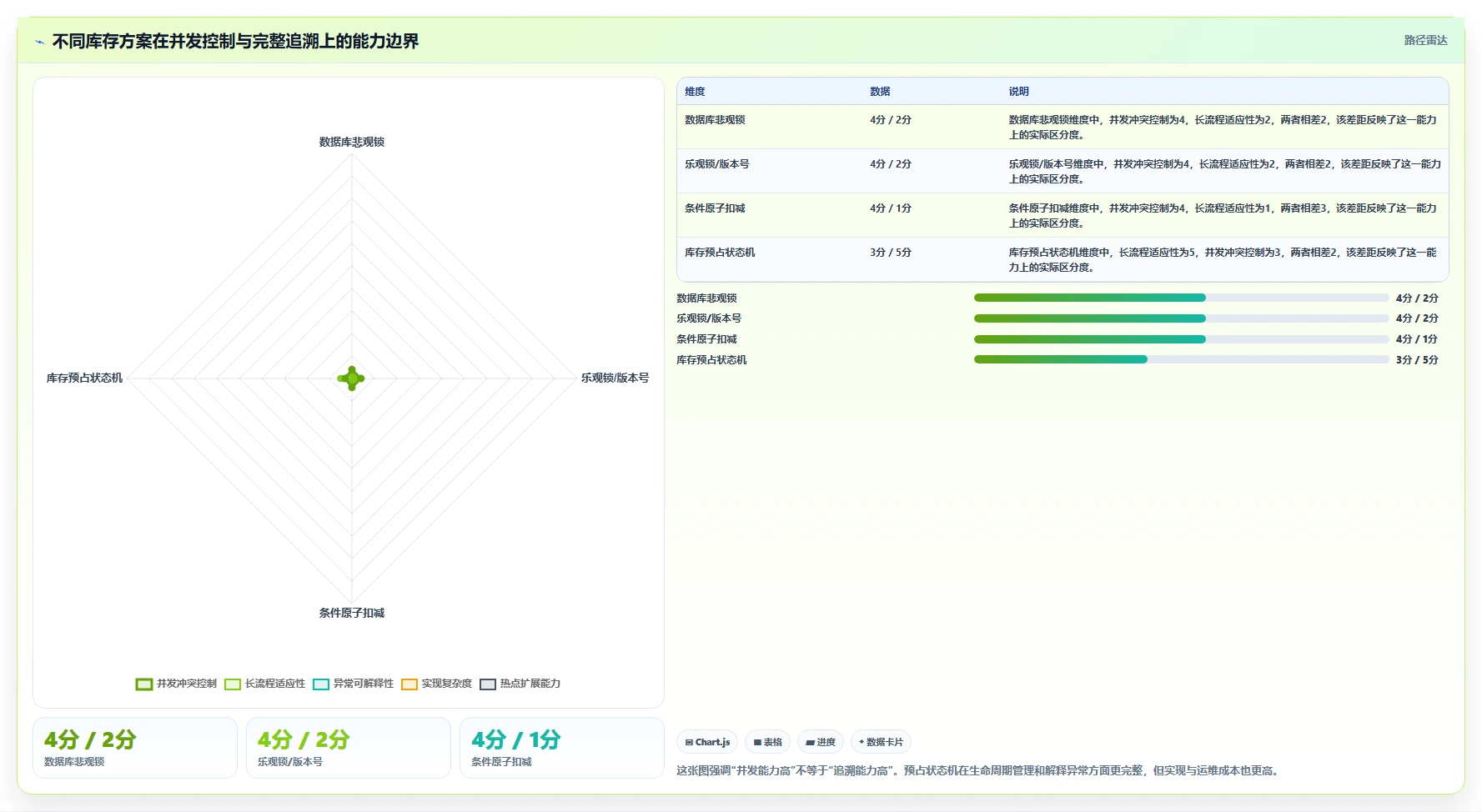The image size is (1482, 812).
Task: Click the 库存预占状态机 description cell text
Action: [1223, 260]
